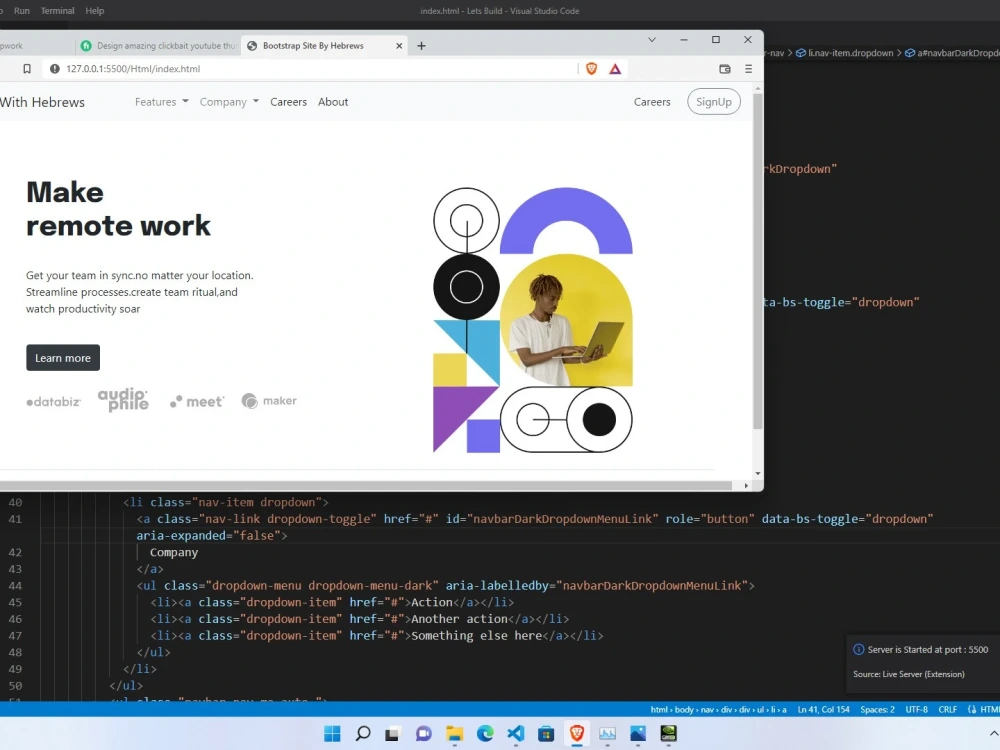
Task: Open a new browser tab with plus button
Action: click(x=422, y=46)
